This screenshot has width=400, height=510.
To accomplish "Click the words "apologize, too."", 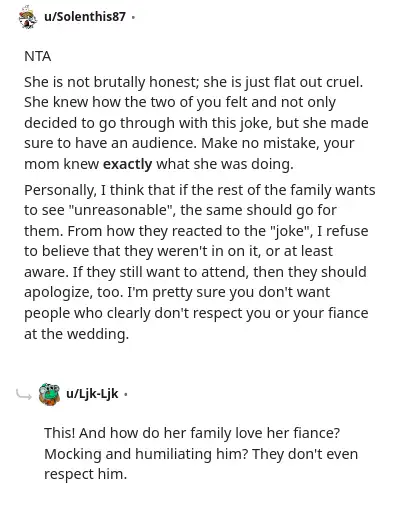I will click(x=74, y=292).
